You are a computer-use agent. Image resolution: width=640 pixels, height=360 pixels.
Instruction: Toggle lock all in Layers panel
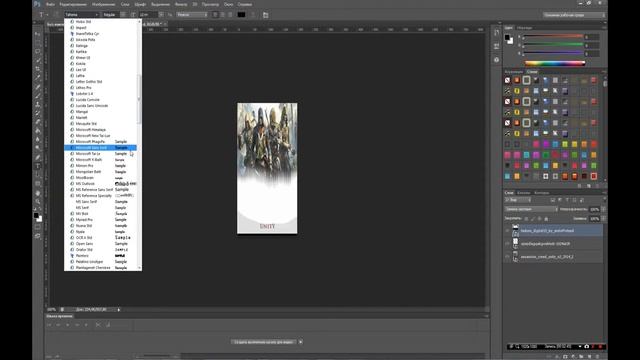[x=547, y=219]
